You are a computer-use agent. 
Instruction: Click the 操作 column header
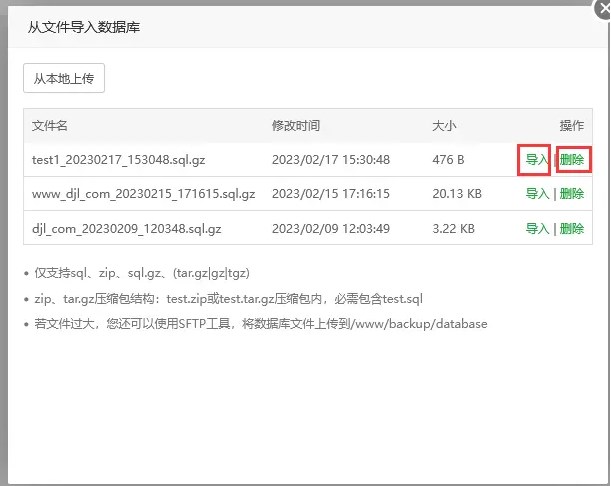point(571,126)
